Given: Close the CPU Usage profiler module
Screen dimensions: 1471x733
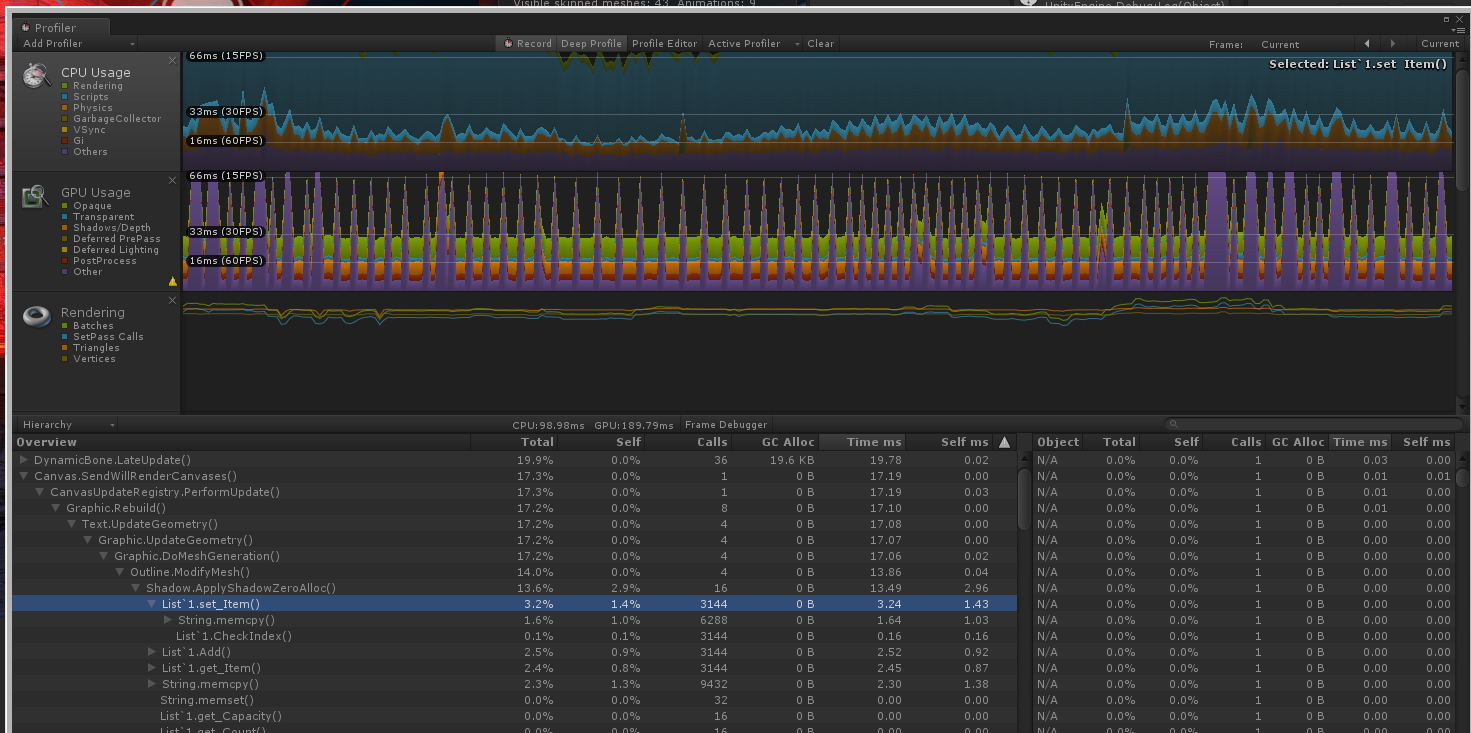Looking at the screenshot, I should [x=172, y=61].
